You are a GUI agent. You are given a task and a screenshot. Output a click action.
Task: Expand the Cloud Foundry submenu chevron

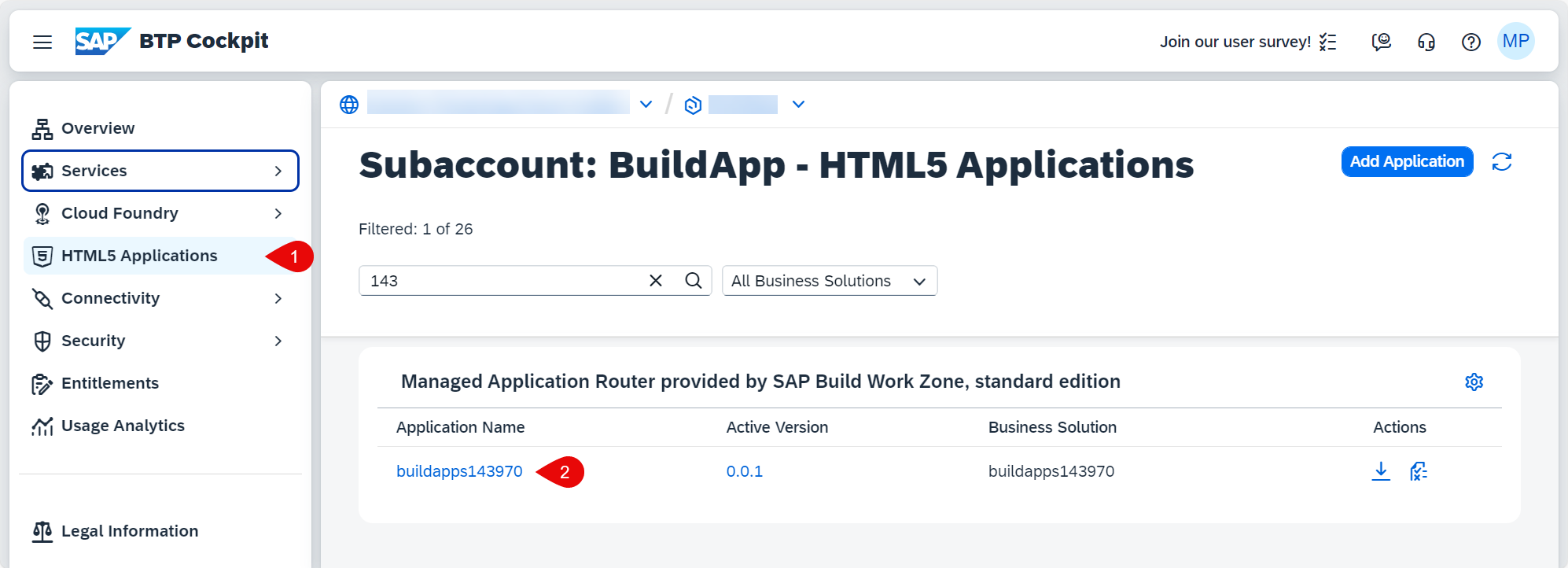pos(278,213)
